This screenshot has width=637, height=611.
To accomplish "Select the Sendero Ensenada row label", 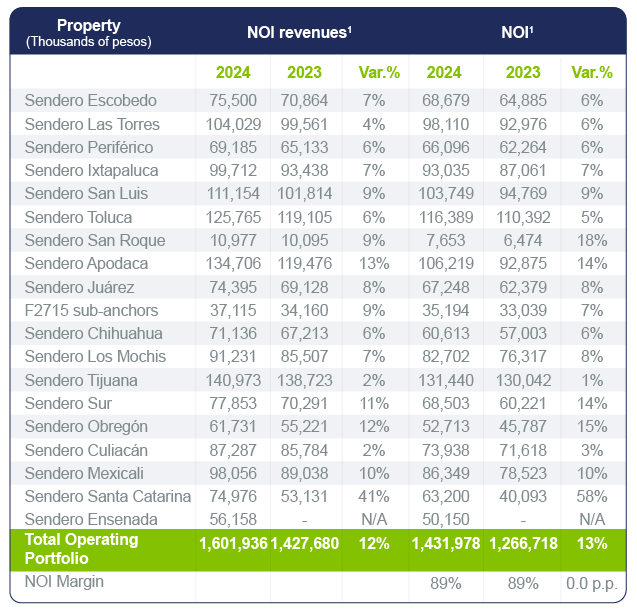I will click(91, 519).
